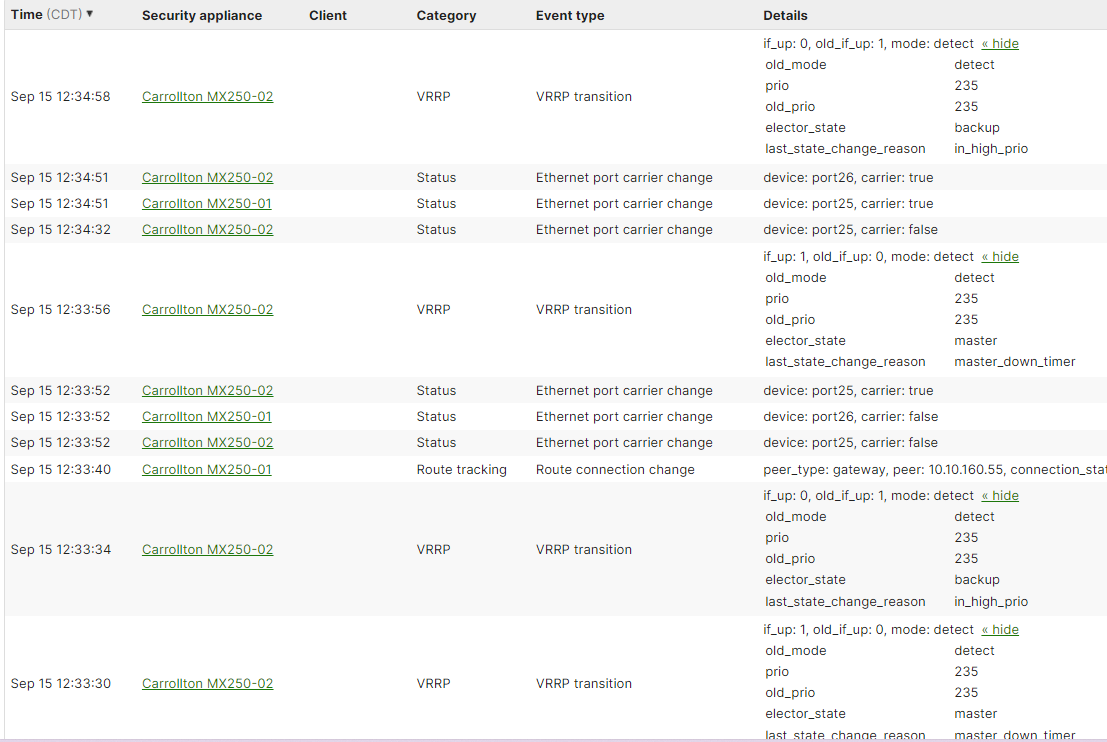Open Carrollton MX250-02 in the 12:33:34 VRRP row
Image resolution: width=1107 pixels, height=742 pixels.
[x=207, y=549]
